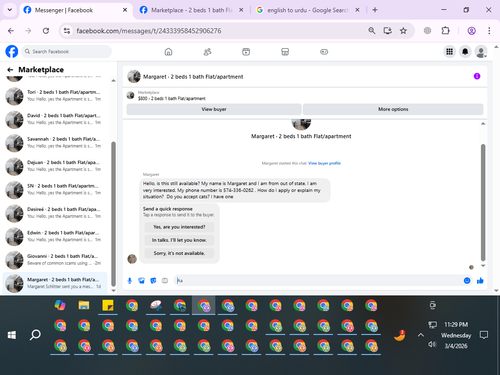Image resolution: width=500 pixels, height=375 pixels.
Task: Select the Margaret conversation in list
Action: point(55,283)
